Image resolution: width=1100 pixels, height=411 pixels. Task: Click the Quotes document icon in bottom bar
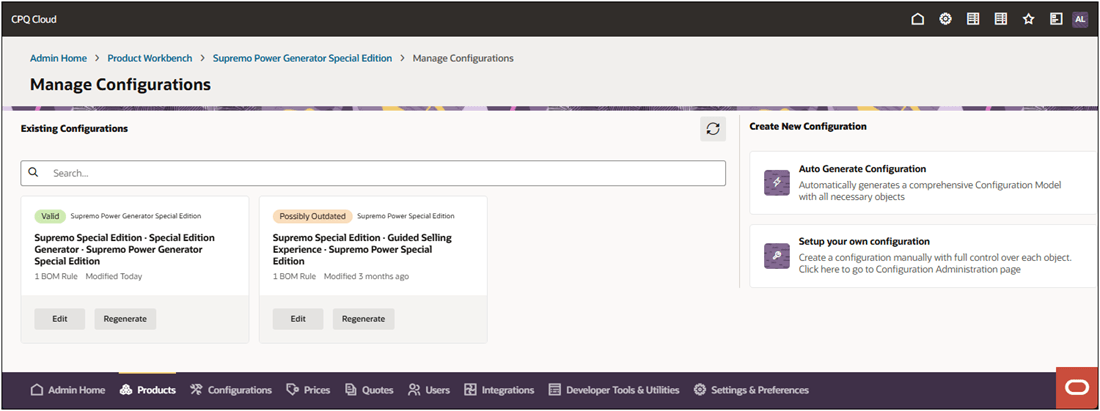351,390
